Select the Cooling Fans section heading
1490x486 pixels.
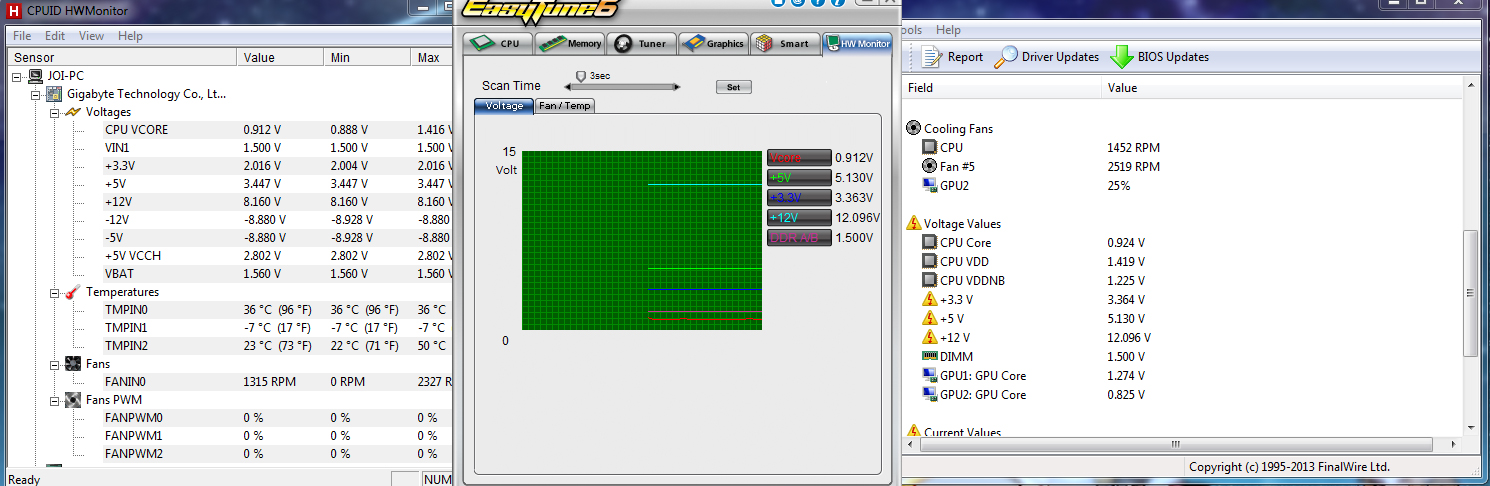pos(958,129)
